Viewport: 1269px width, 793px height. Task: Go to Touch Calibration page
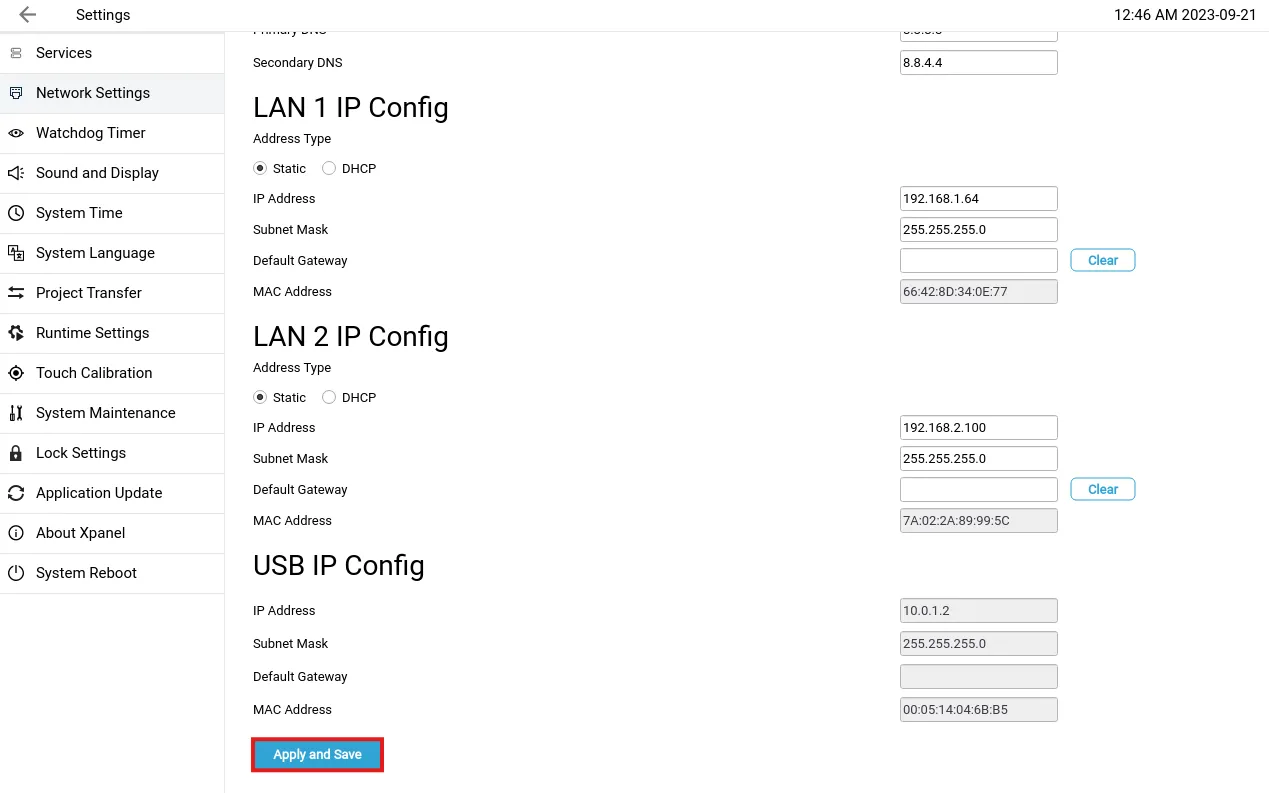[x=94, y=373]
